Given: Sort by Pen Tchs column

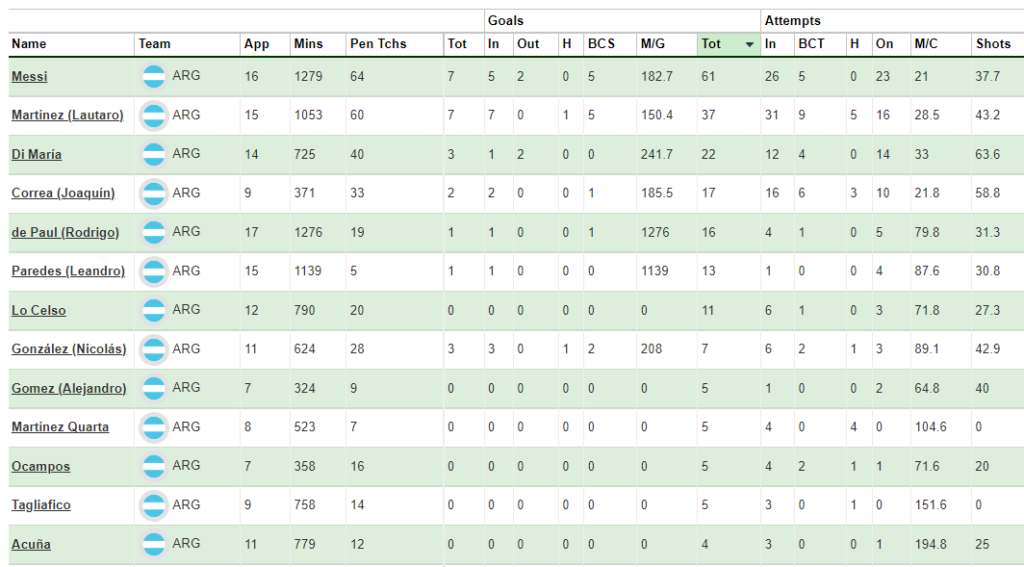Looking at the screenshot, I should point(378,44).
